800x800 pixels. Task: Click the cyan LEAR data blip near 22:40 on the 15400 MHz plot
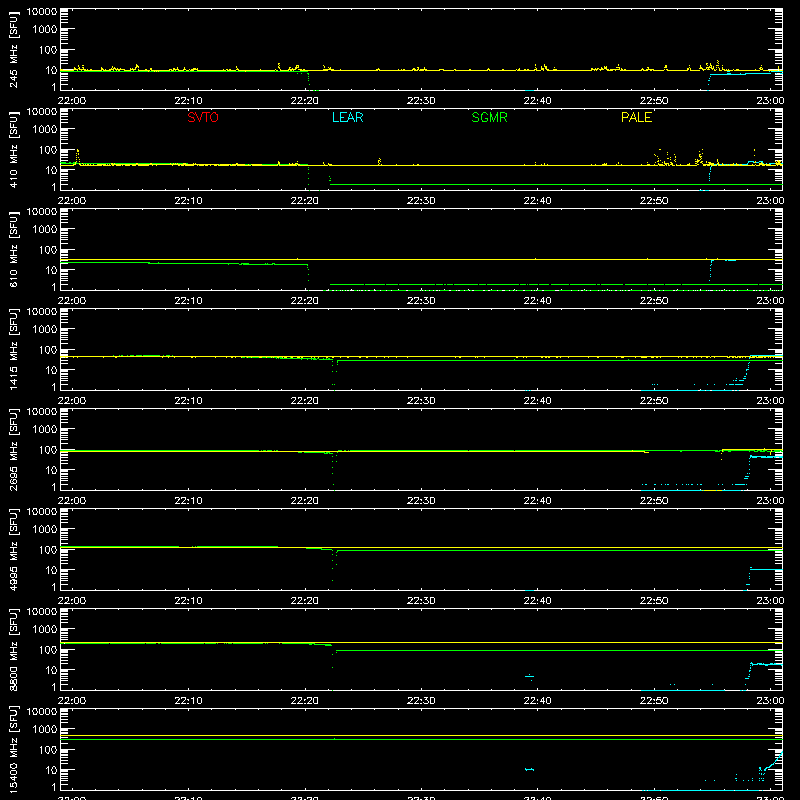530,769
